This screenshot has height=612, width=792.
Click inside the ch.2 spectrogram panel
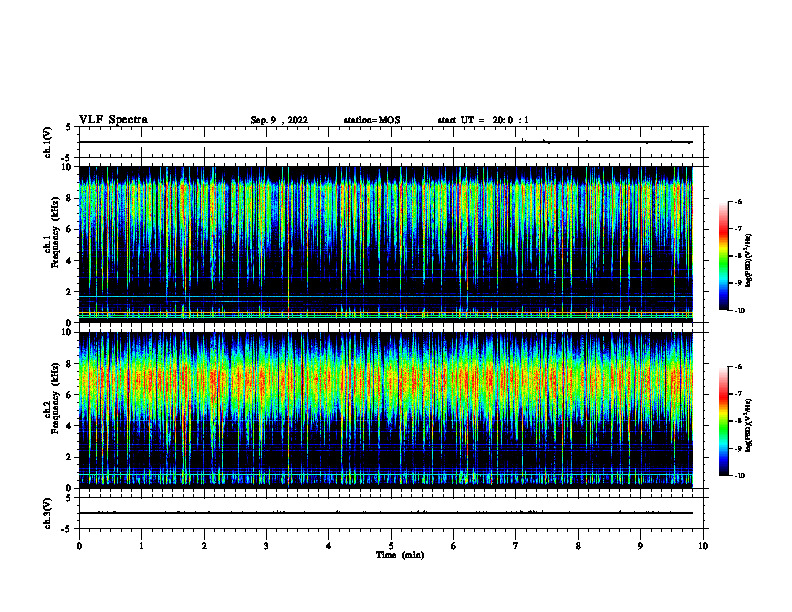tap(386, 410)
